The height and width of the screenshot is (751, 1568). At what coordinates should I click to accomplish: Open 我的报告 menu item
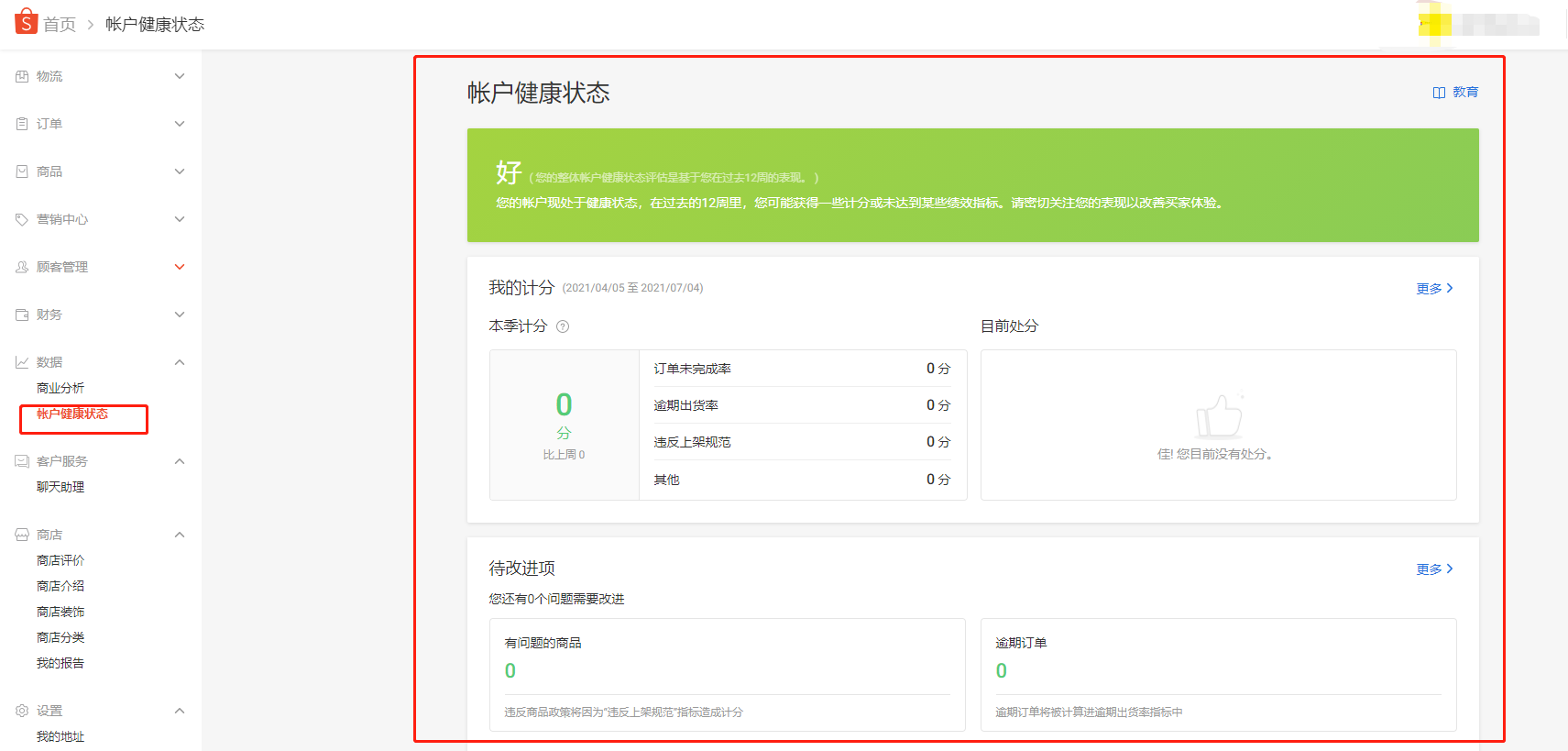60,663
